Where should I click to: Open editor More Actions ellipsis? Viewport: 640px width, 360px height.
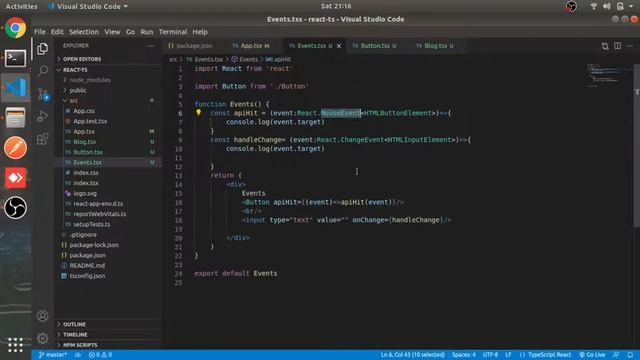click(x=630, y=46)
